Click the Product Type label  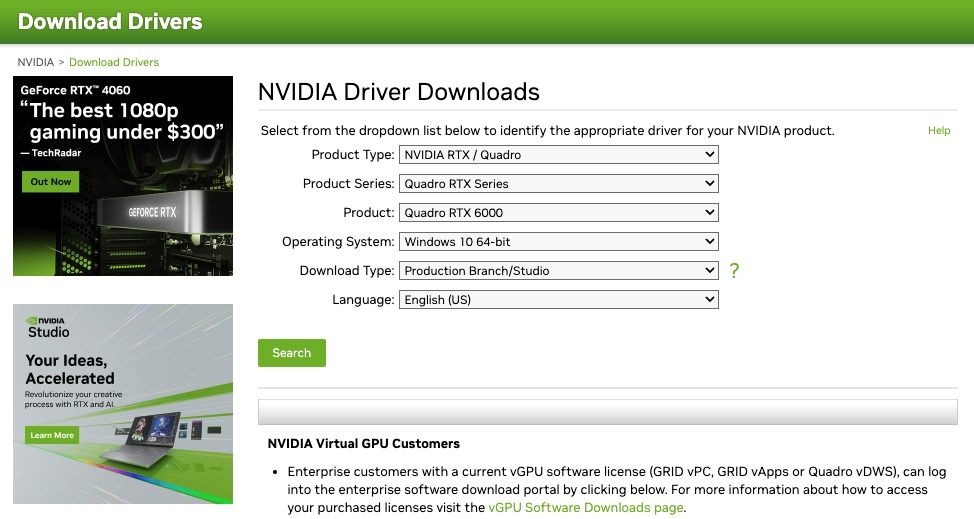[353, 155]
